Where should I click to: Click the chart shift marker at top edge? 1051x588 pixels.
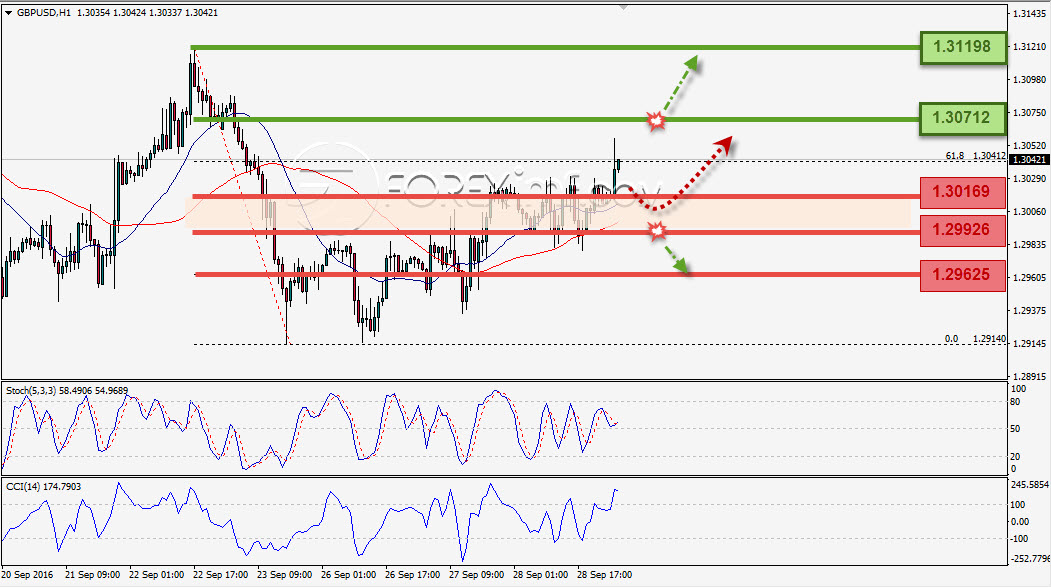[623, 7]
